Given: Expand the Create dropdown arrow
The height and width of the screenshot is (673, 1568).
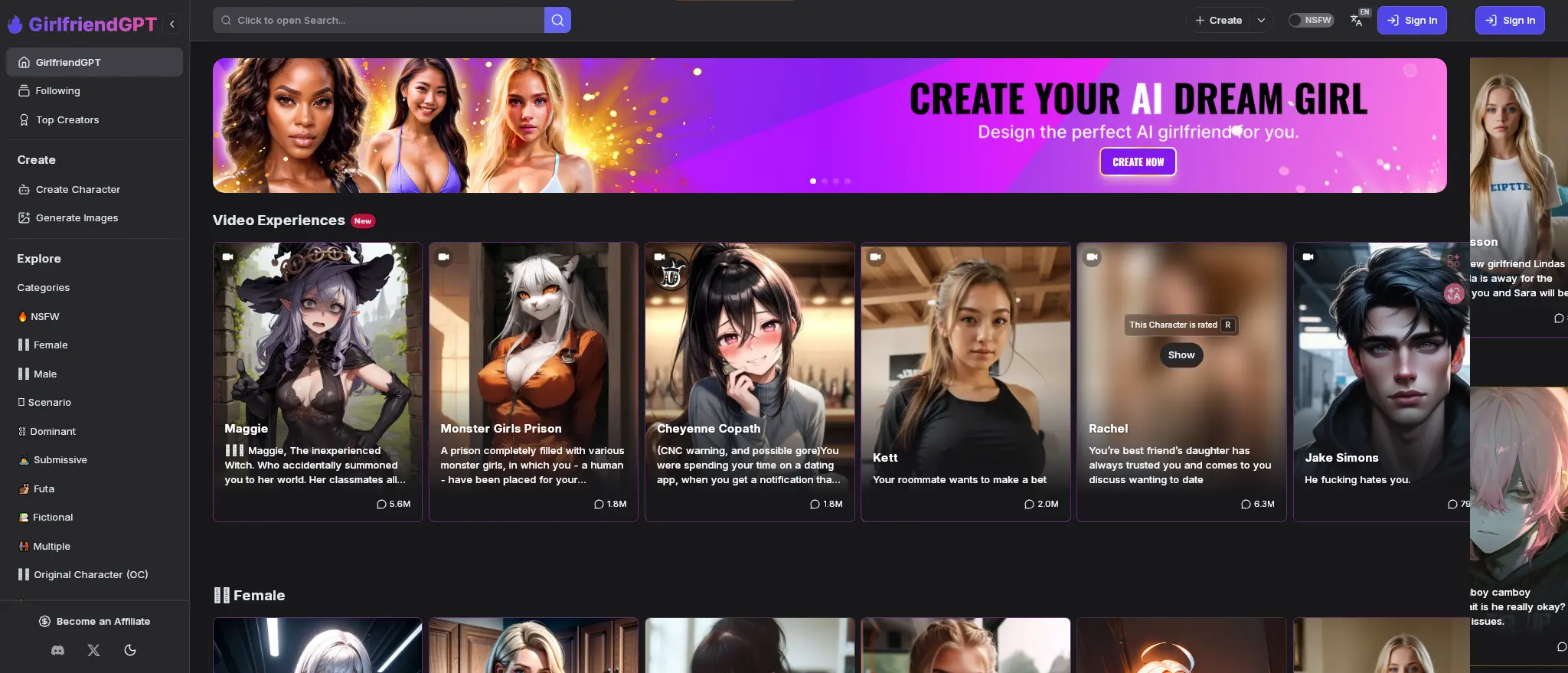Looking at the screenshot, I should tap(1261, 21).
